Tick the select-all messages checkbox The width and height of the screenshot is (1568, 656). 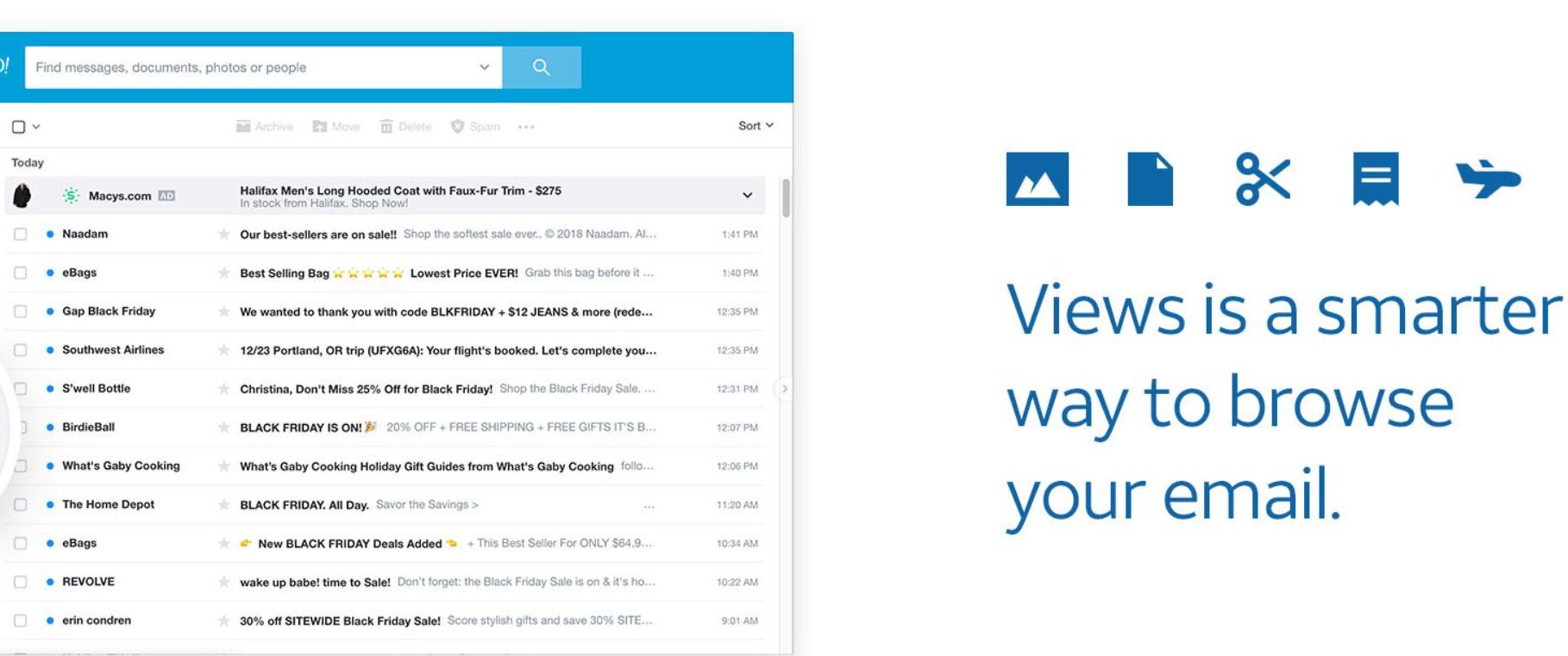18,127
